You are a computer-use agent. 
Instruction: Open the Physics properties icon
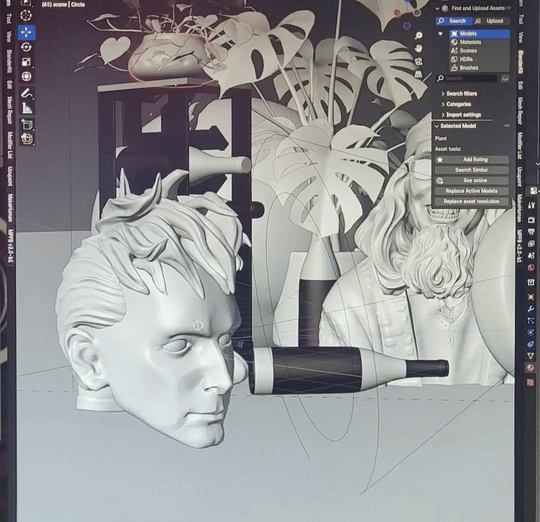531,332
